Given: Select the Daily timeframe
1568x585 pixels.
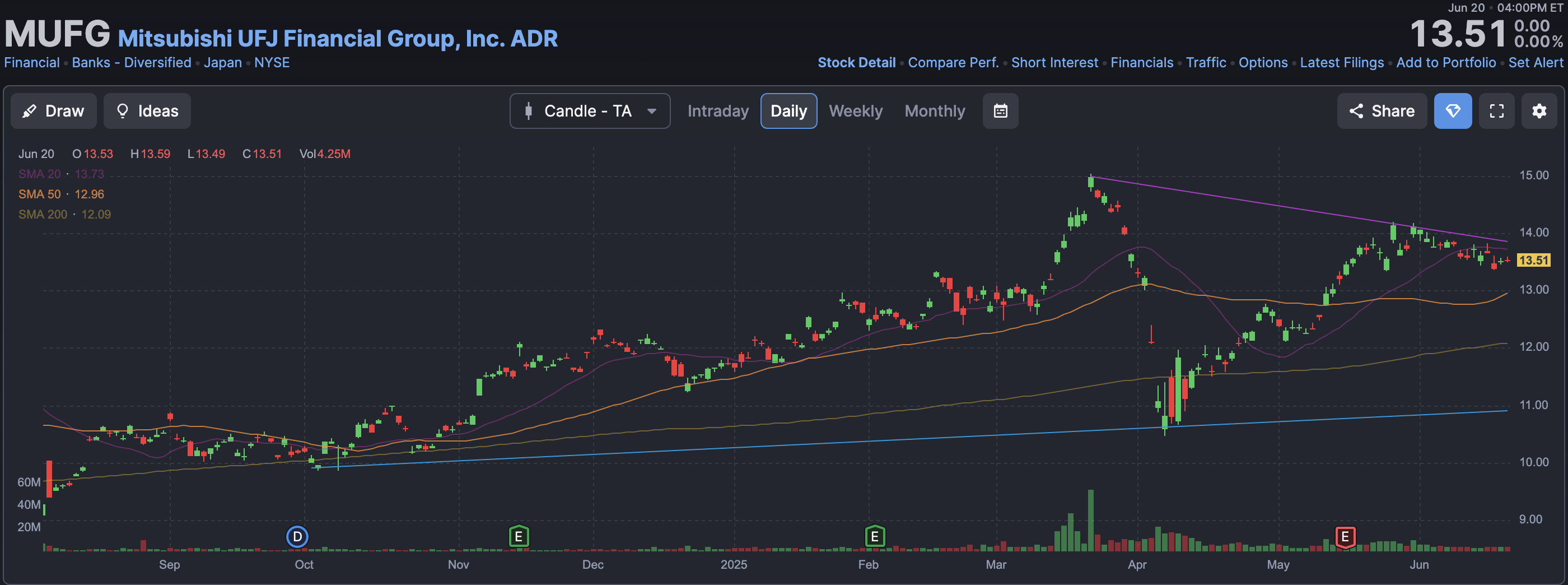Looking at the screenshot, I should point(788,111).
